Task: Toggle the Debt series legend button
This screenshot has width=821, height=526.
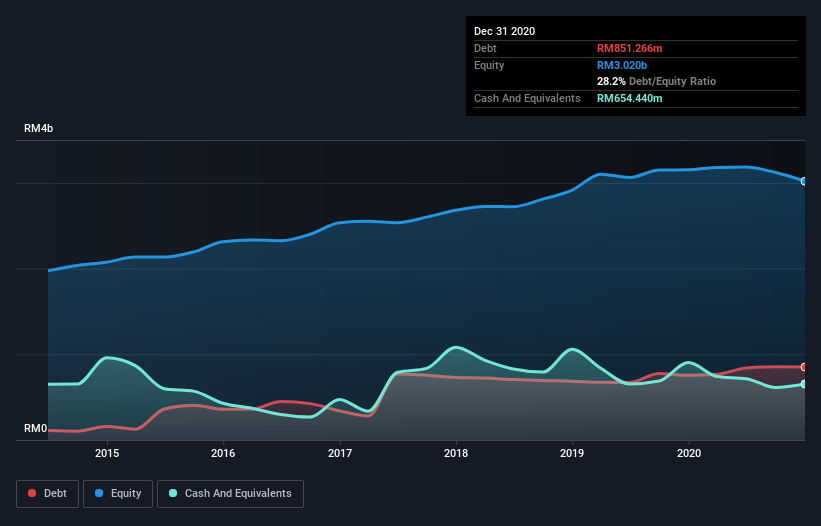Action: point(48,494)
